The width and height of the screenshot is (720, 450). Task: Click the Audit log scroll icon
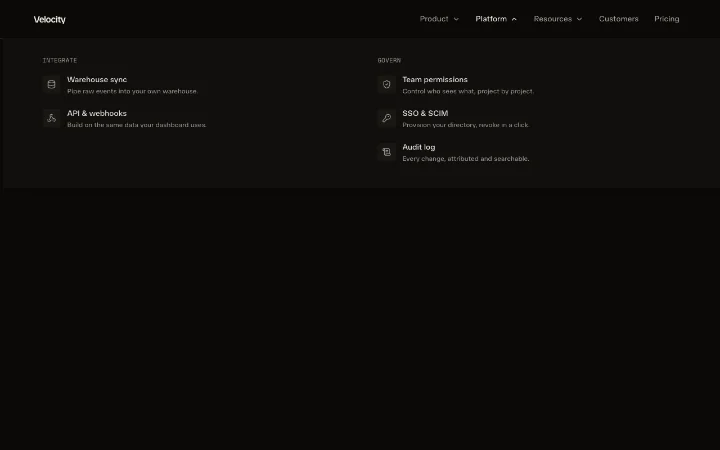tap(387, 152)
